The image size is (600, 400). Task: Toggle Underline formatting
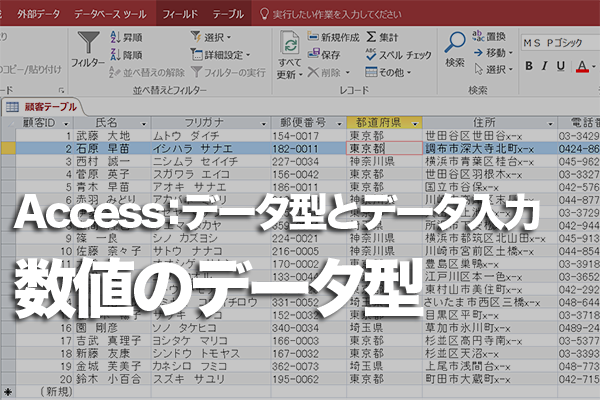(x=561, y=66)
